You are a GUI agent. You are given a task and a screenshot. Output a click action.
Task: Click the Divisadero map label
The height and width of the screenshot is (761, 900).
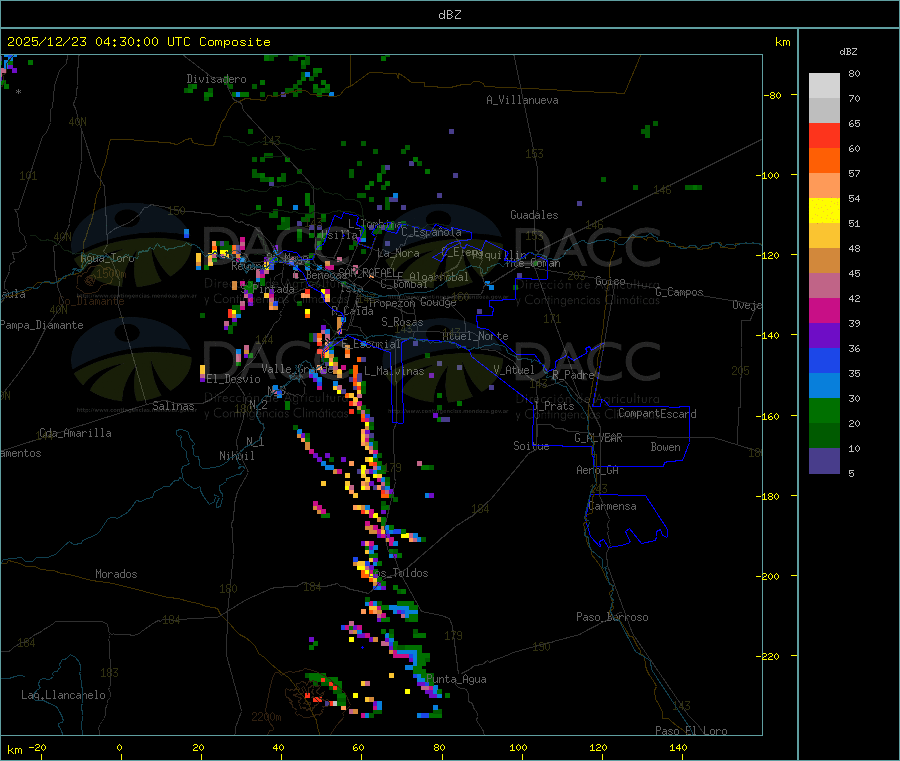click(216, 79)
